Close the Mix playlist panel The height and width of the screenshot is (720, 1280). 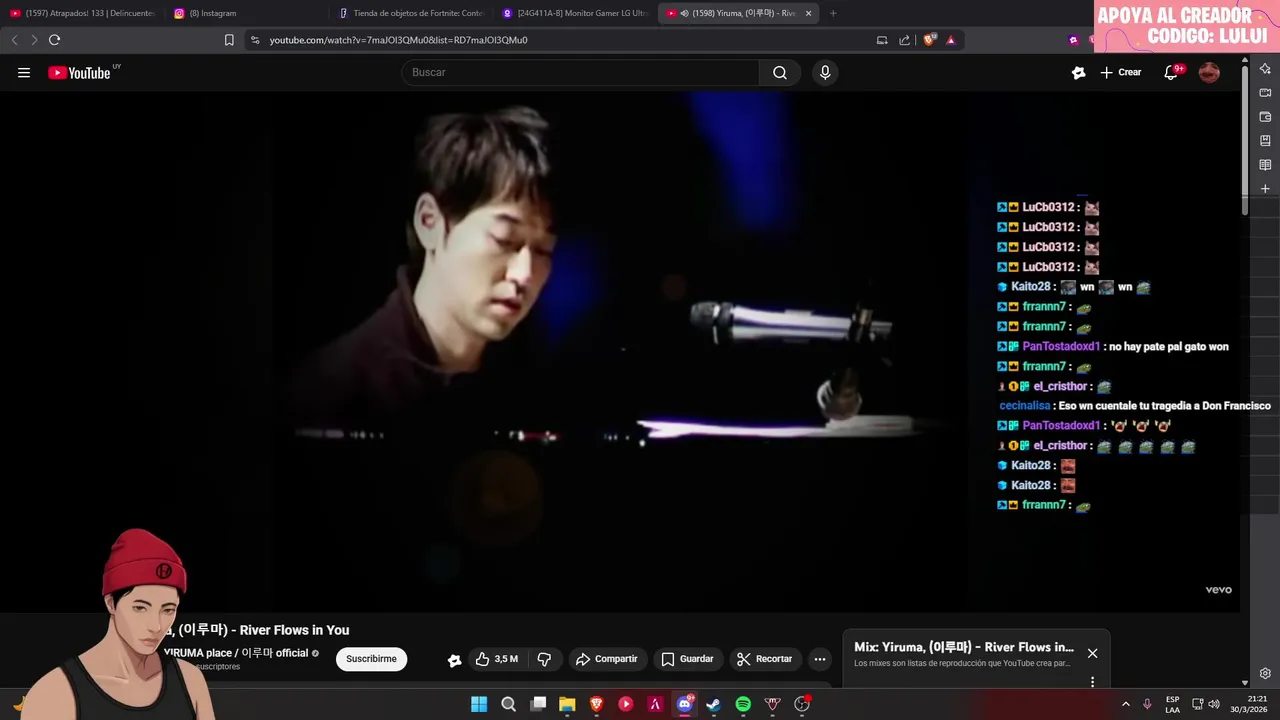coord(1092,653)
